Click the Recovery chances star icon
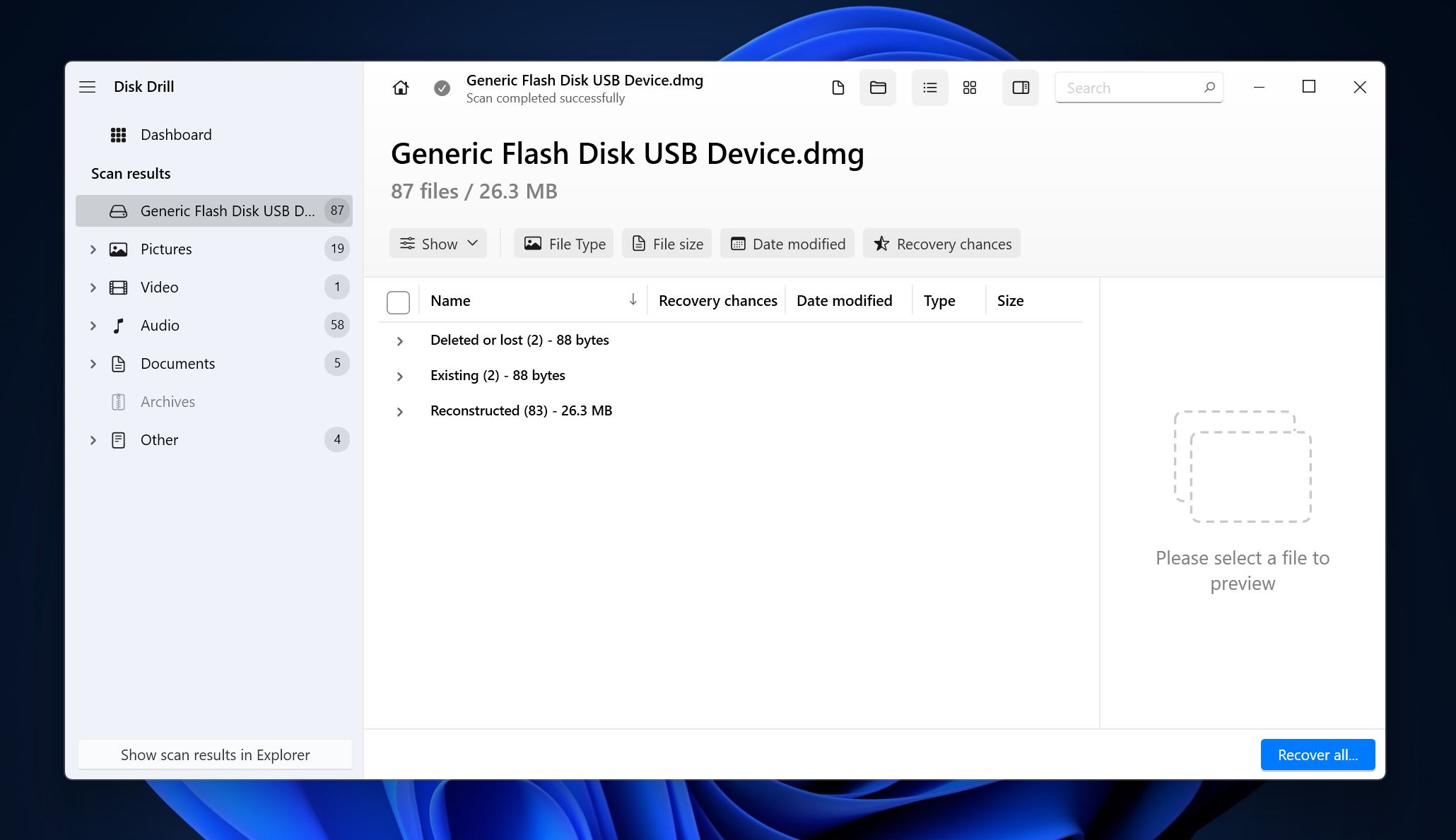1456x840 pixels. 879,243
